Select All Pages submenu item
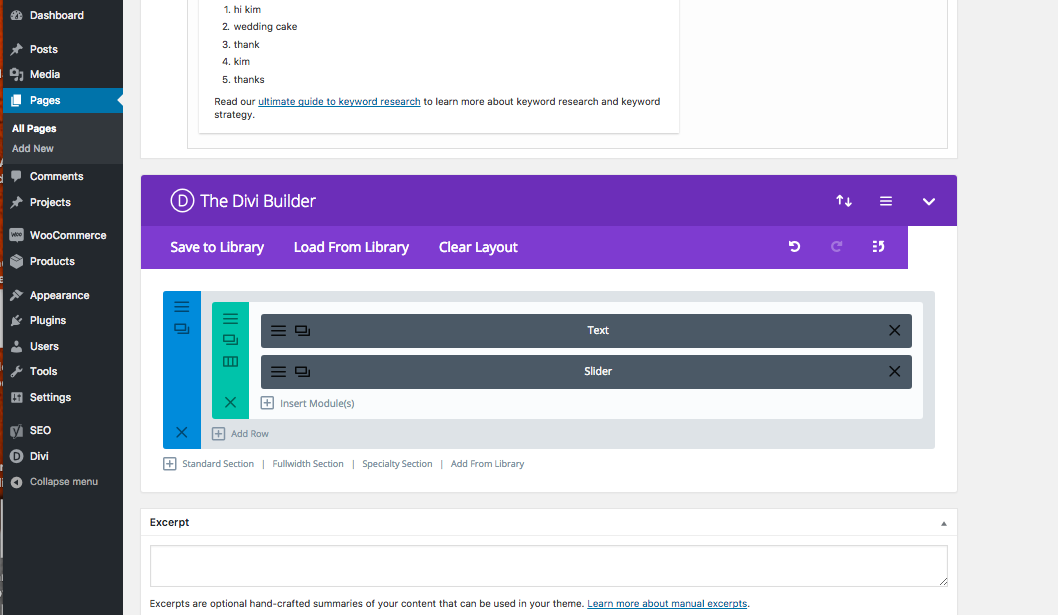1058x615 pixels. (x=34, y=128)
